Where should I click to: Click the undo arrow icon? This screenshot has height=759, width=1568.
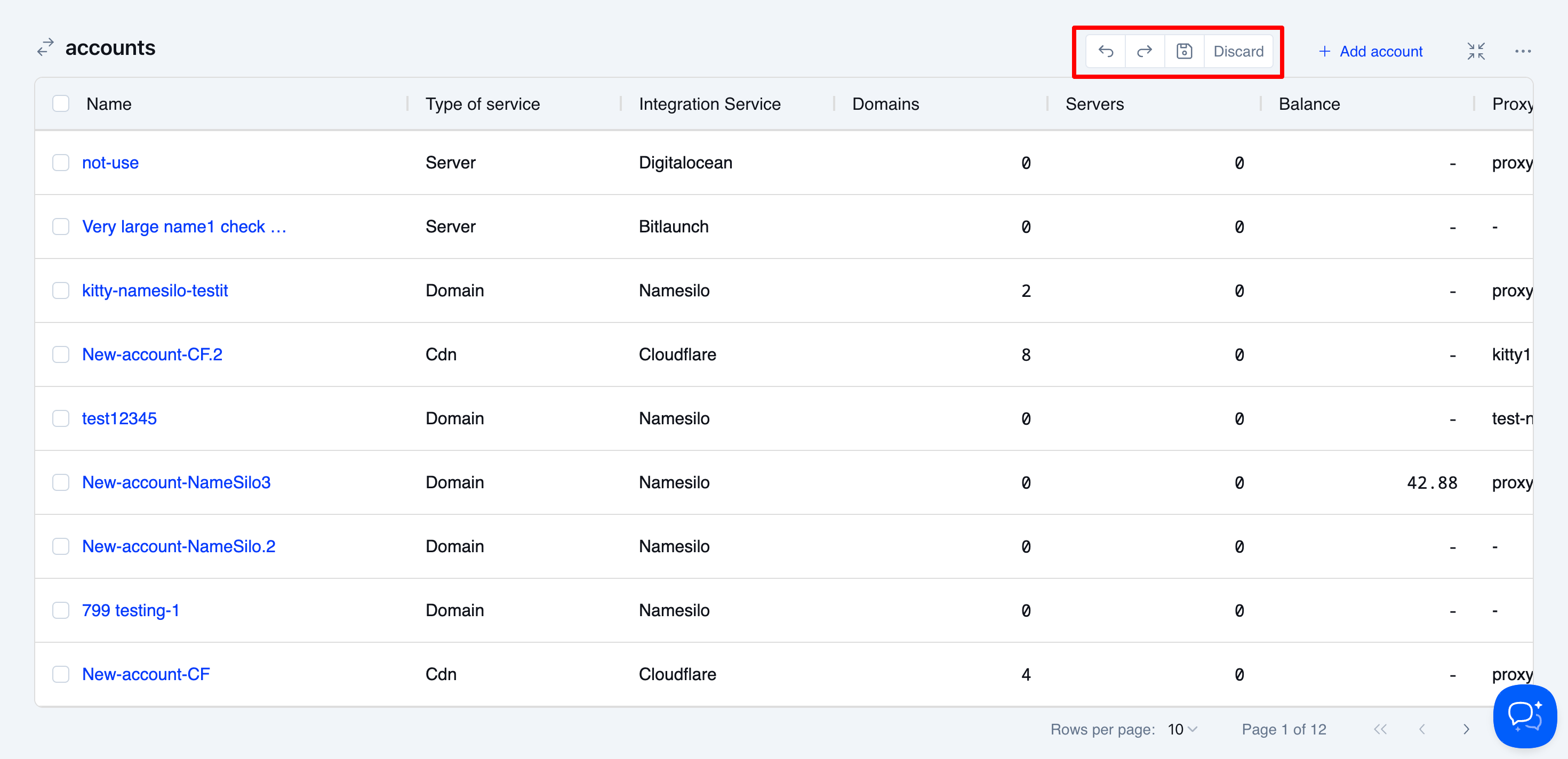1106,52
